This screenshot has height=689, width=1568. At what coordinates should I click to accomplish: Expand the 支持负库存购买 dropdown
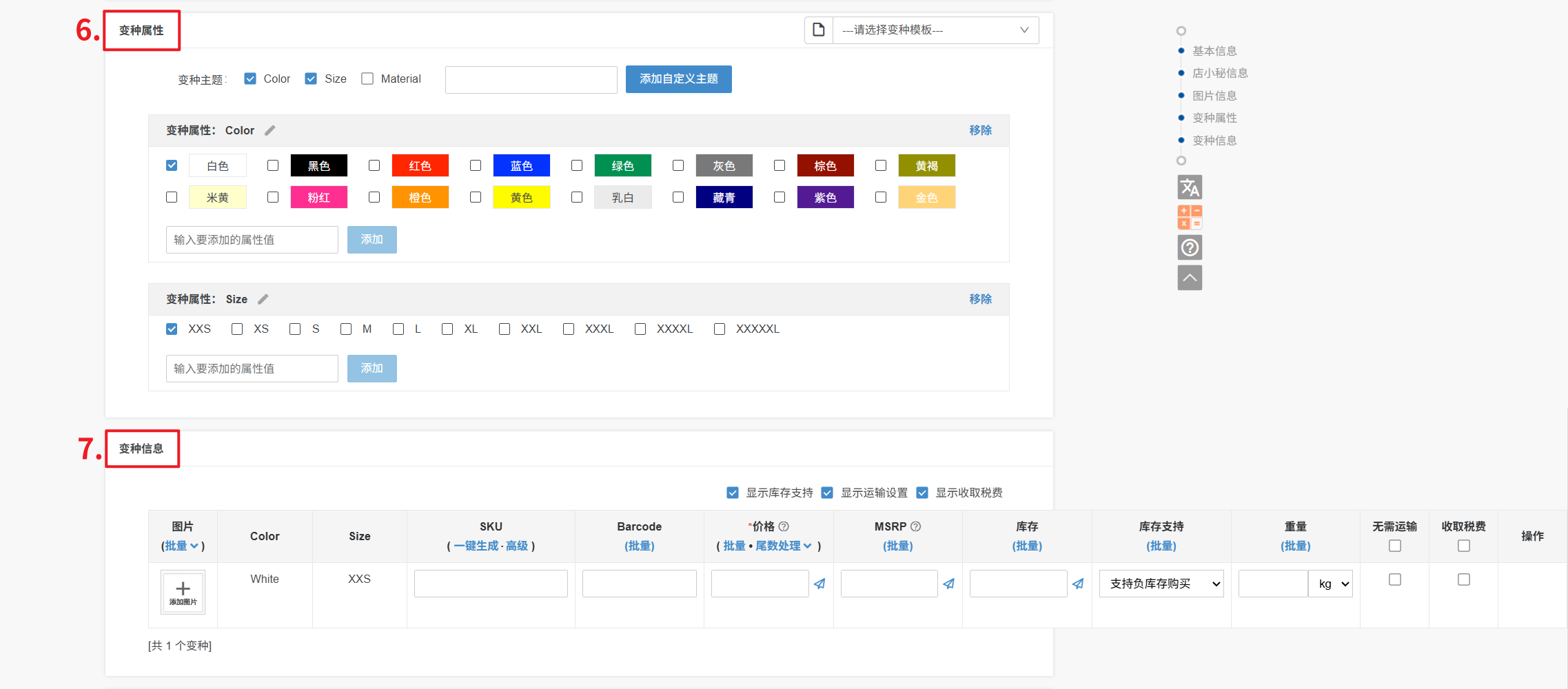pyautogui.click(x=1161, y=584)
